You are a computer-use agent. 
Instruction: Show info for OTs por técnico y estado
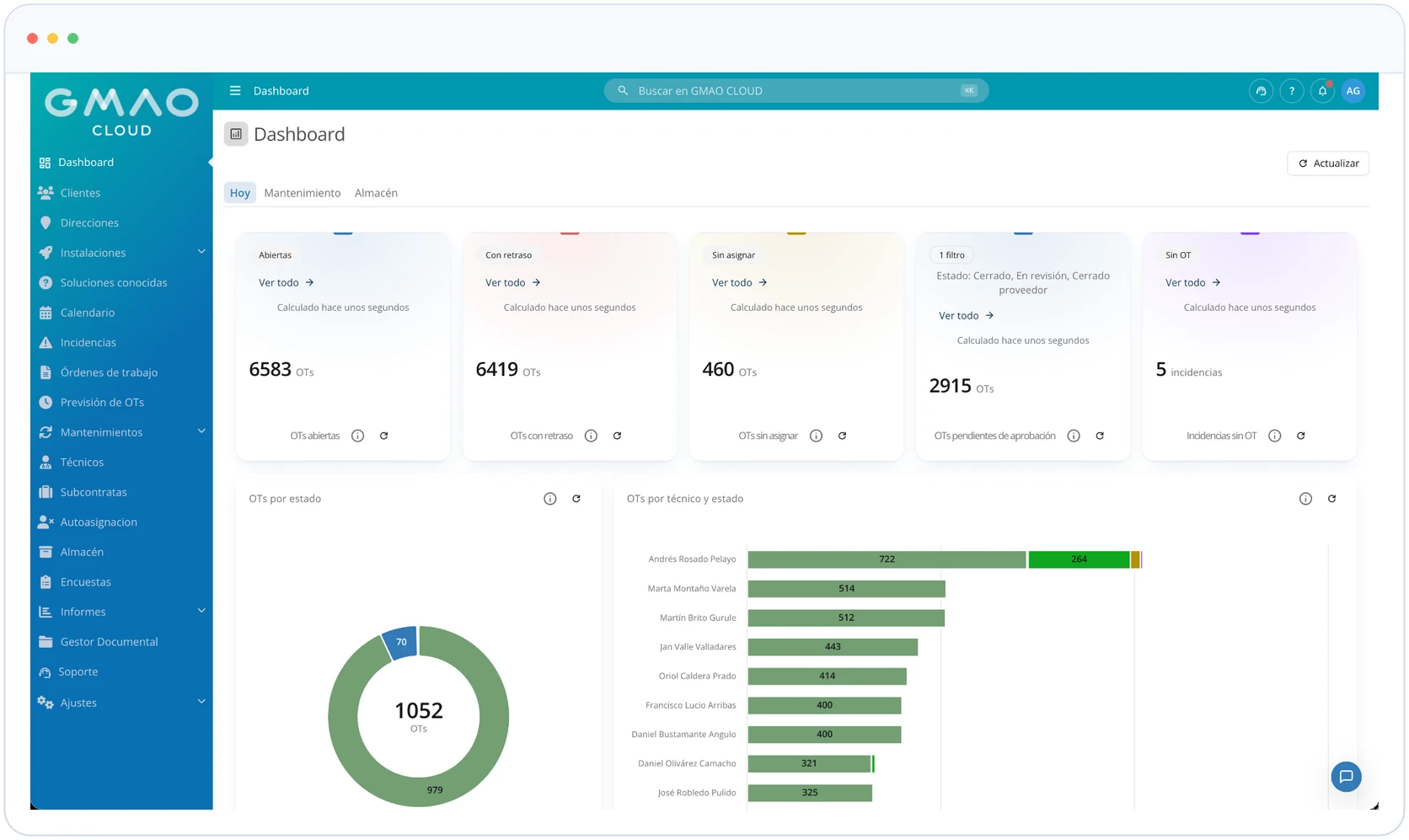coord(1305,499)
